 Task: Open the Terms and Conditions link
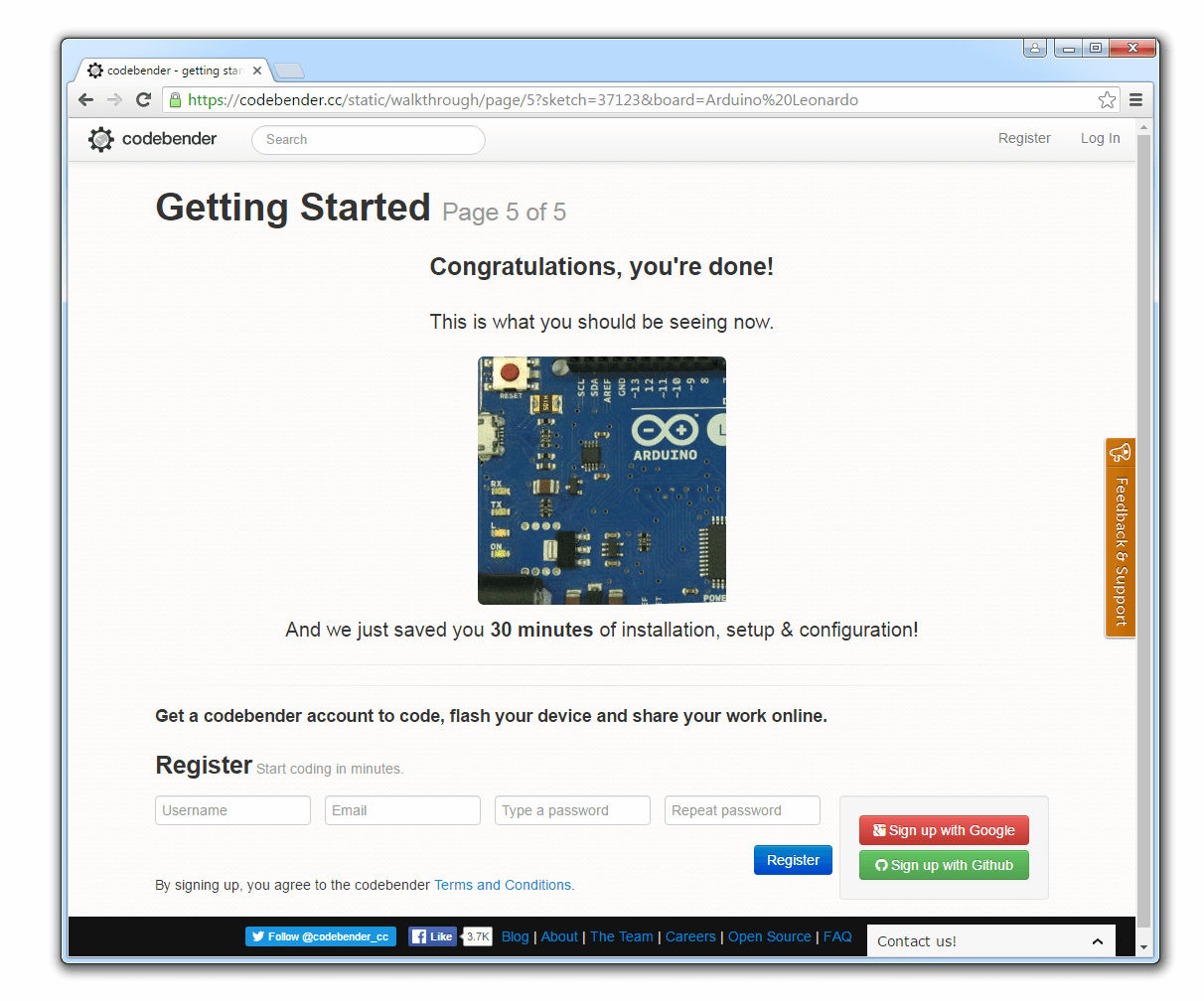[x=502, y=885]
